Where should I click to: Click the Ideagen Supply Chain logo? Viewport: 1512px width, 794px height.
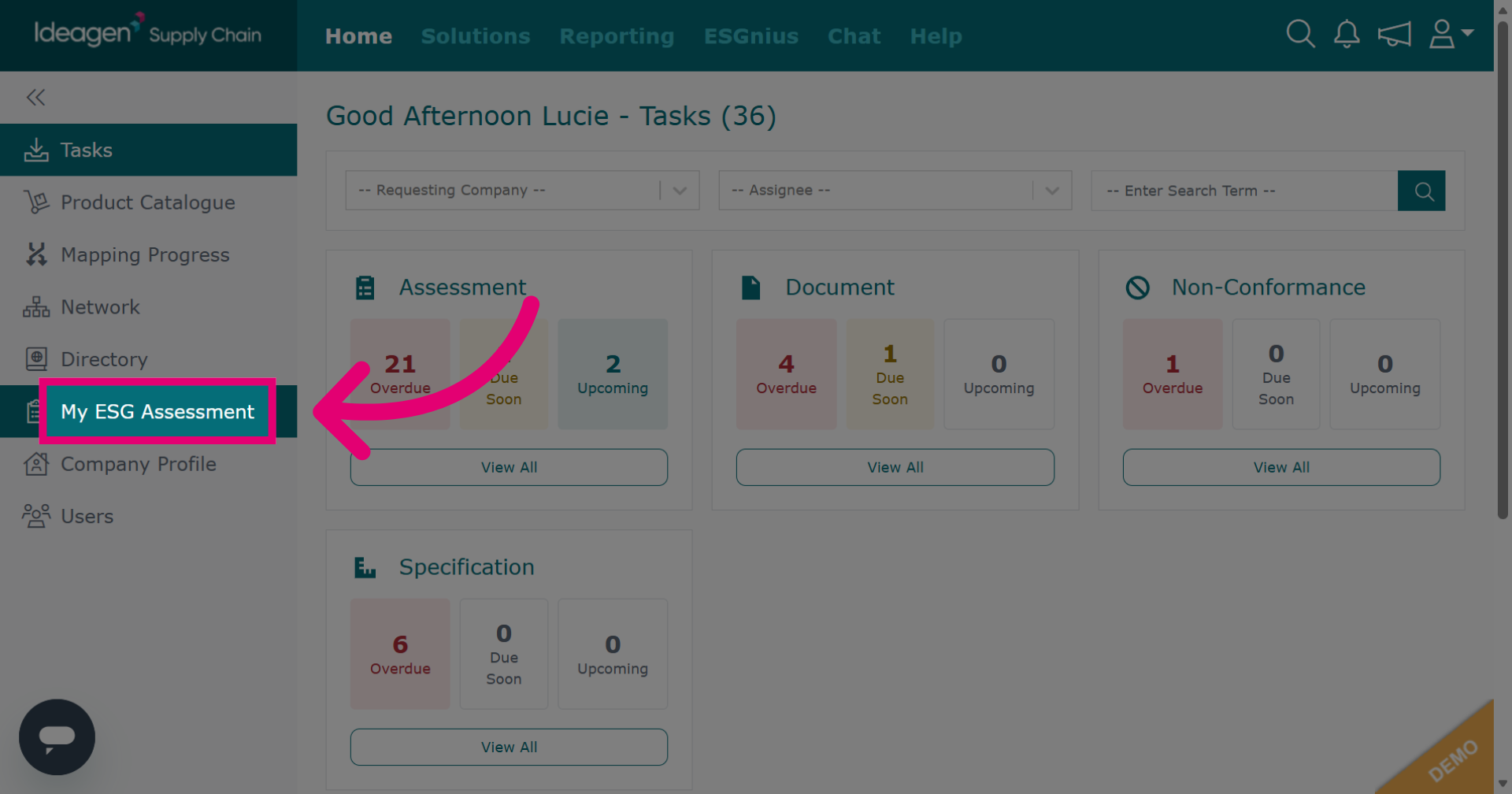click(x=147, y=32)
